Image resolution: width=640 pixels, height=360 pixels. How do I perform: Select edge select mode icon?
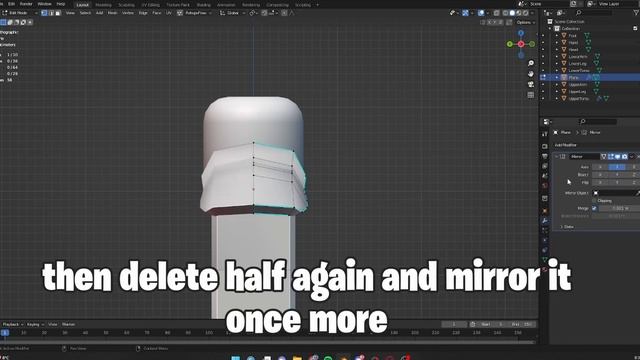pyautogui.click(x=51, y=13)
